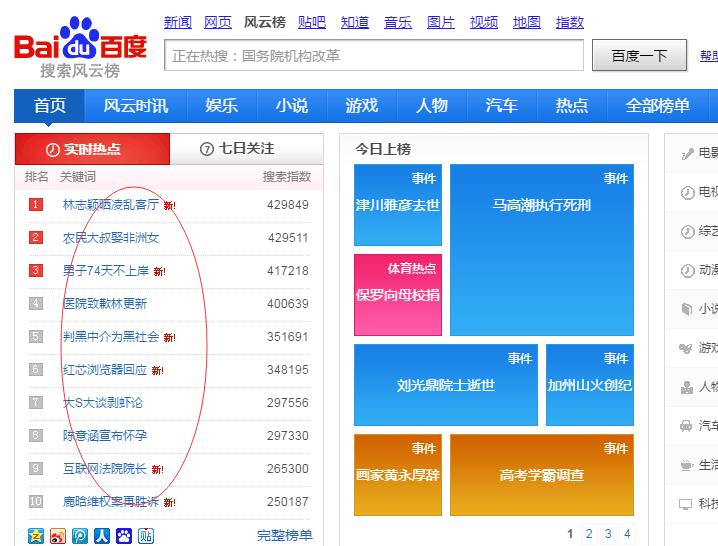Open keyword 大S大谈剥虾论
718x546 pixels.
pyautogui.click(x=103, y=403)
